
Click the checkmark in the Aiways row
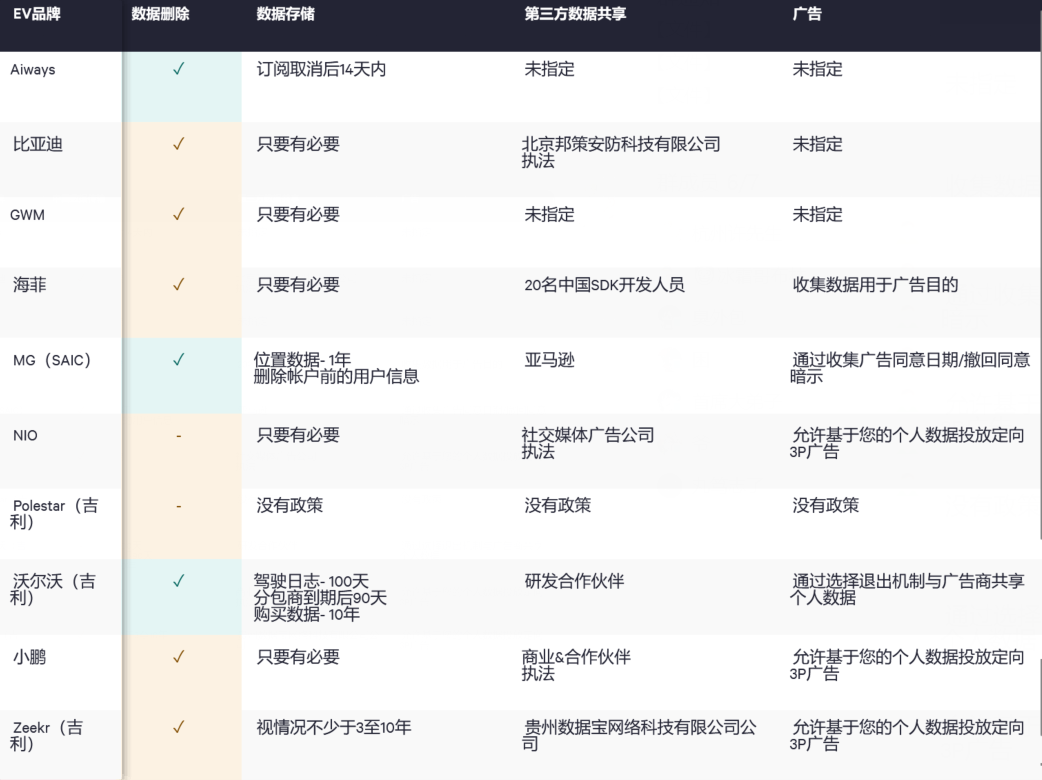coord(179,70)
